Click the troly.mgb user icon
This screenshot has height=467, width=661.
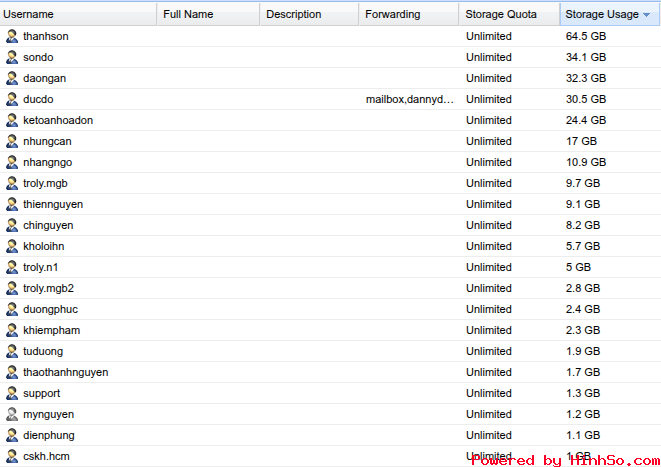point(12,183)
